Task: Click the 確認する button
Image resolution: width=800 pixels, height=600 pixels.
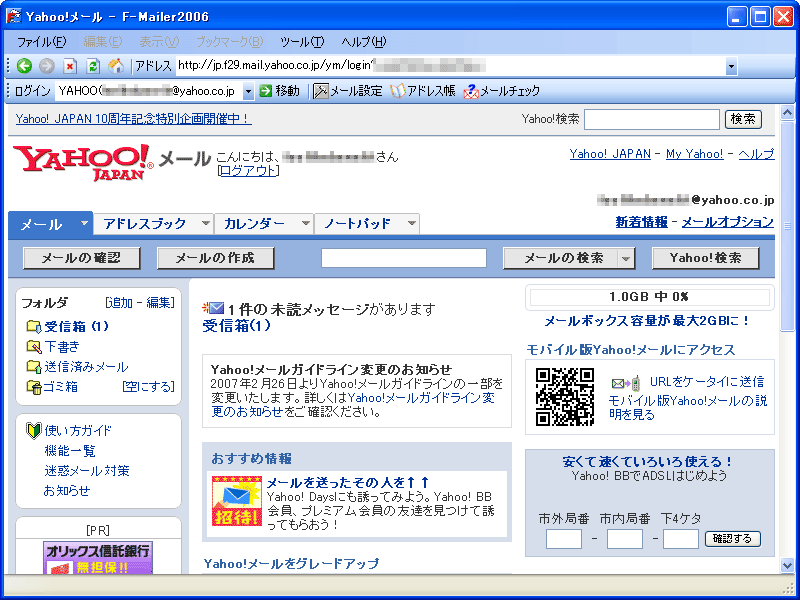Action: click(x=733, y=539)
